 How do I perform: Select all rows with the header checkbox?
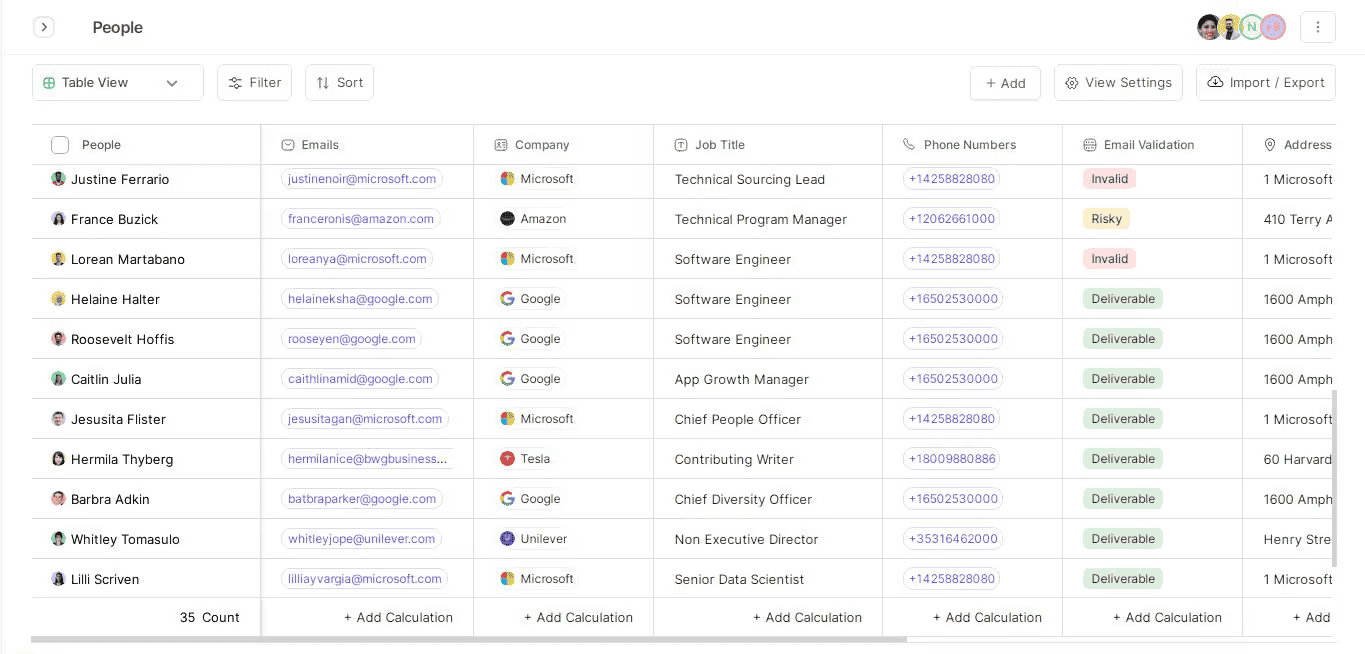point(58,144)
